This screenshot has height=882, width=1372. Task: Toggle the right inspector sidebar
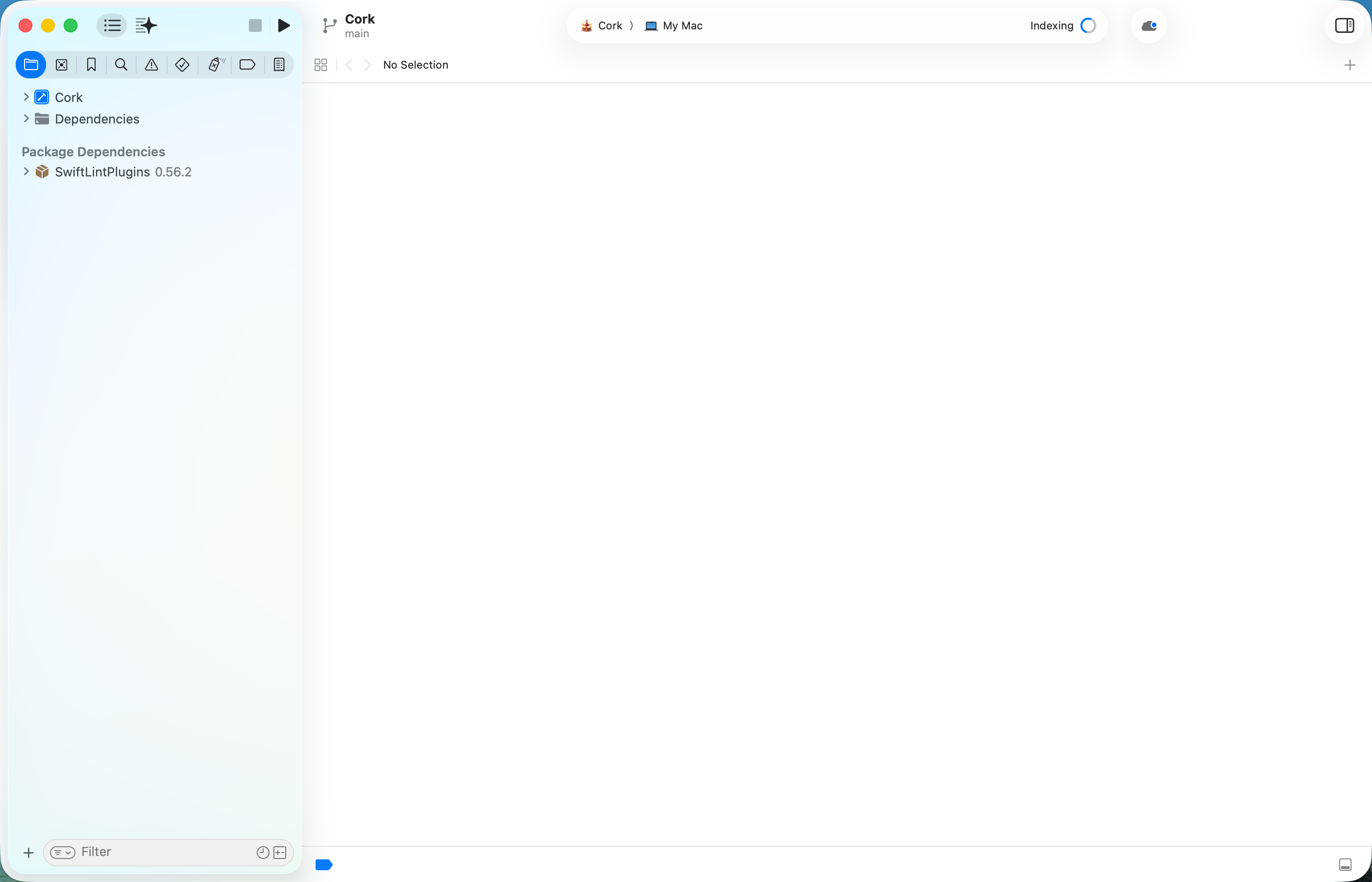(x=1345, y=25)
